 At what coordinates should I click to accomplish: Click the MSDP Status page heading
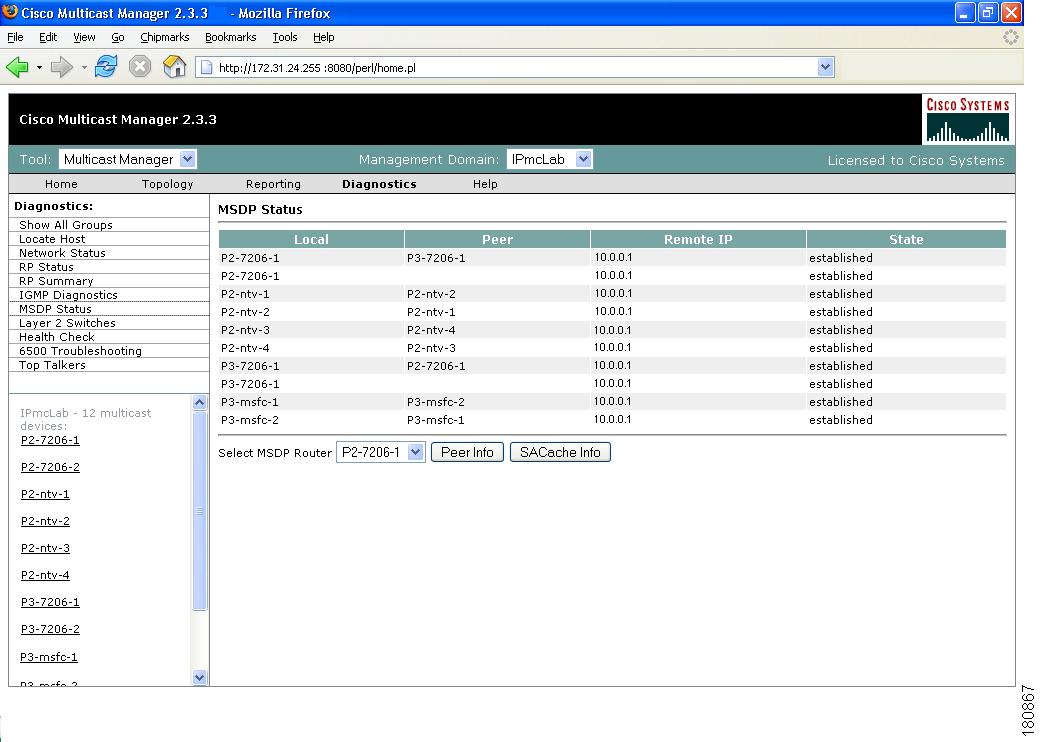pyautogui.click(x=260, y=210)
